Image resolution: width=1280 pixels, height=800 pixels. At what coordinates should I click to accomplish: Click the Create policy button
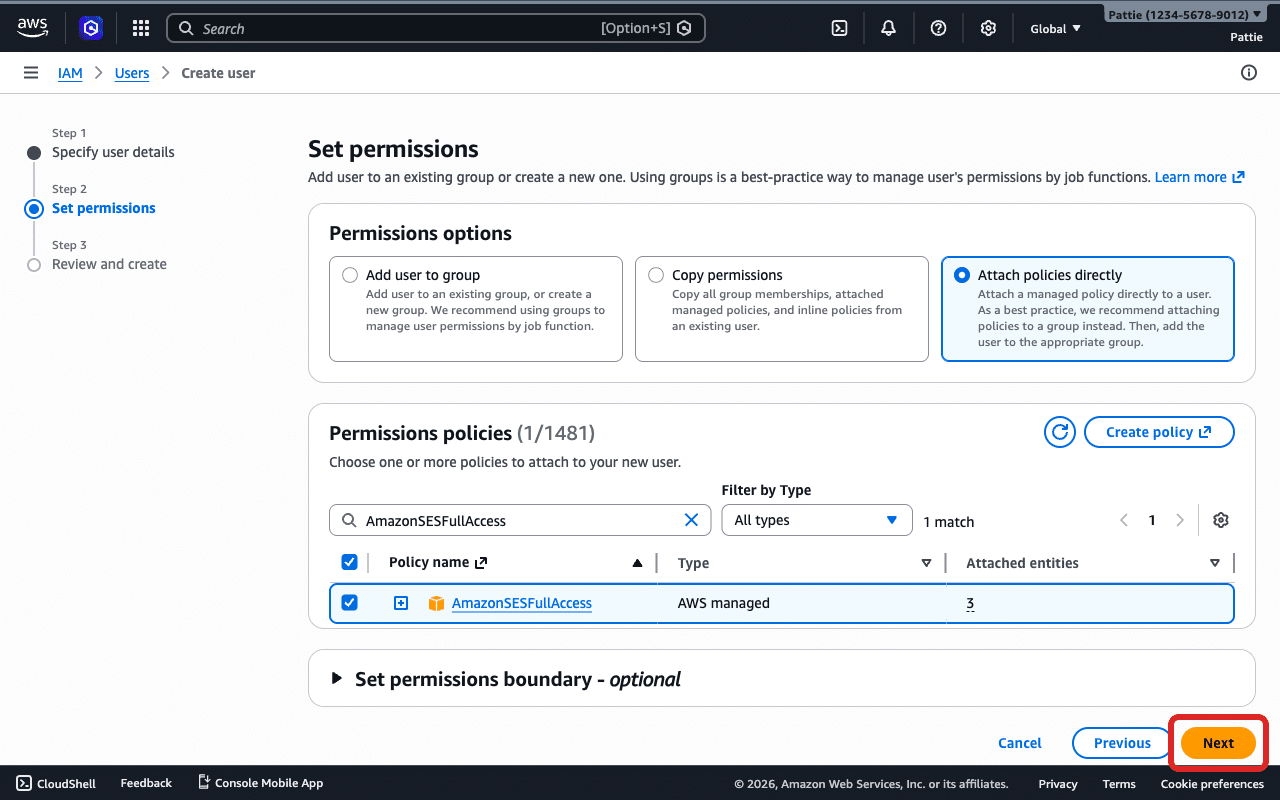click(1159, 432)
